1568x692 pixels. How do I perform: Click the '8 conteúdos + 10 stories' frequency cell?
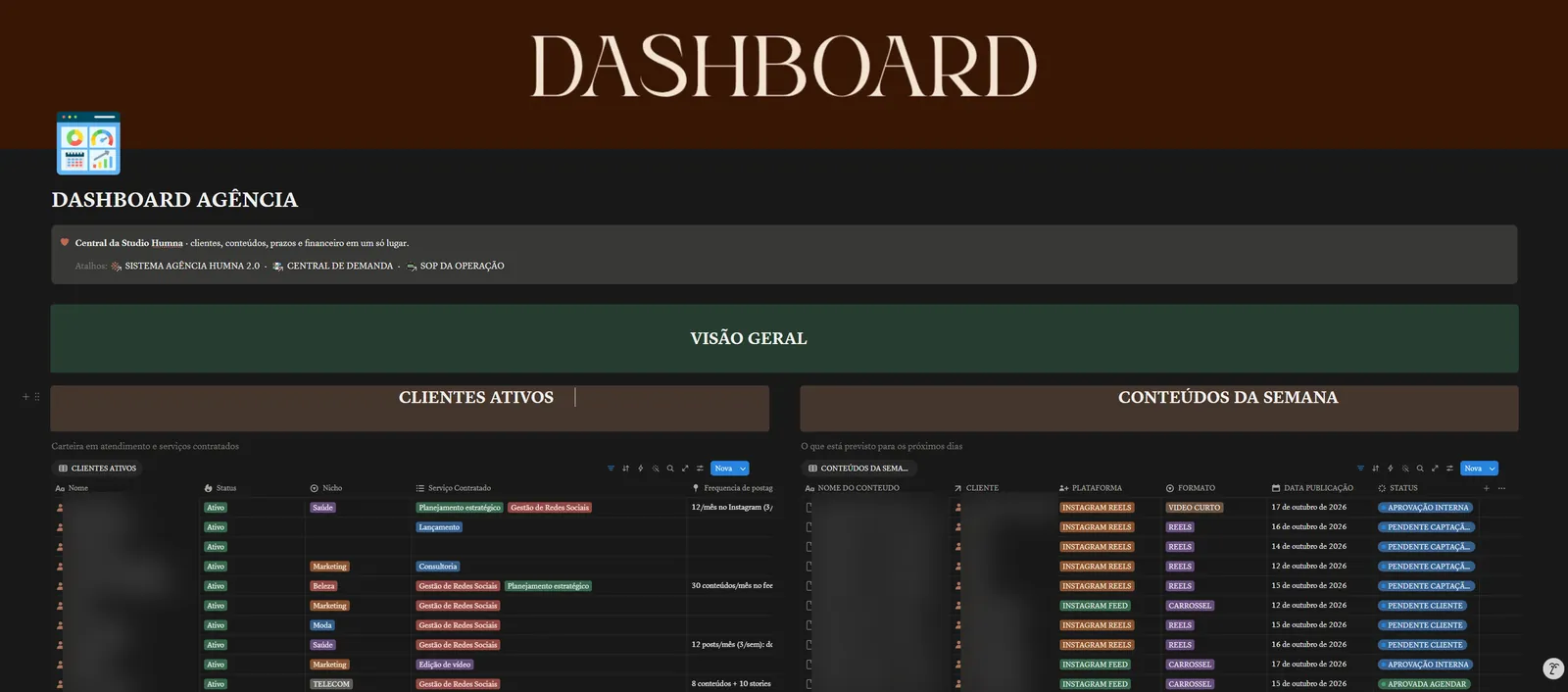731,684
